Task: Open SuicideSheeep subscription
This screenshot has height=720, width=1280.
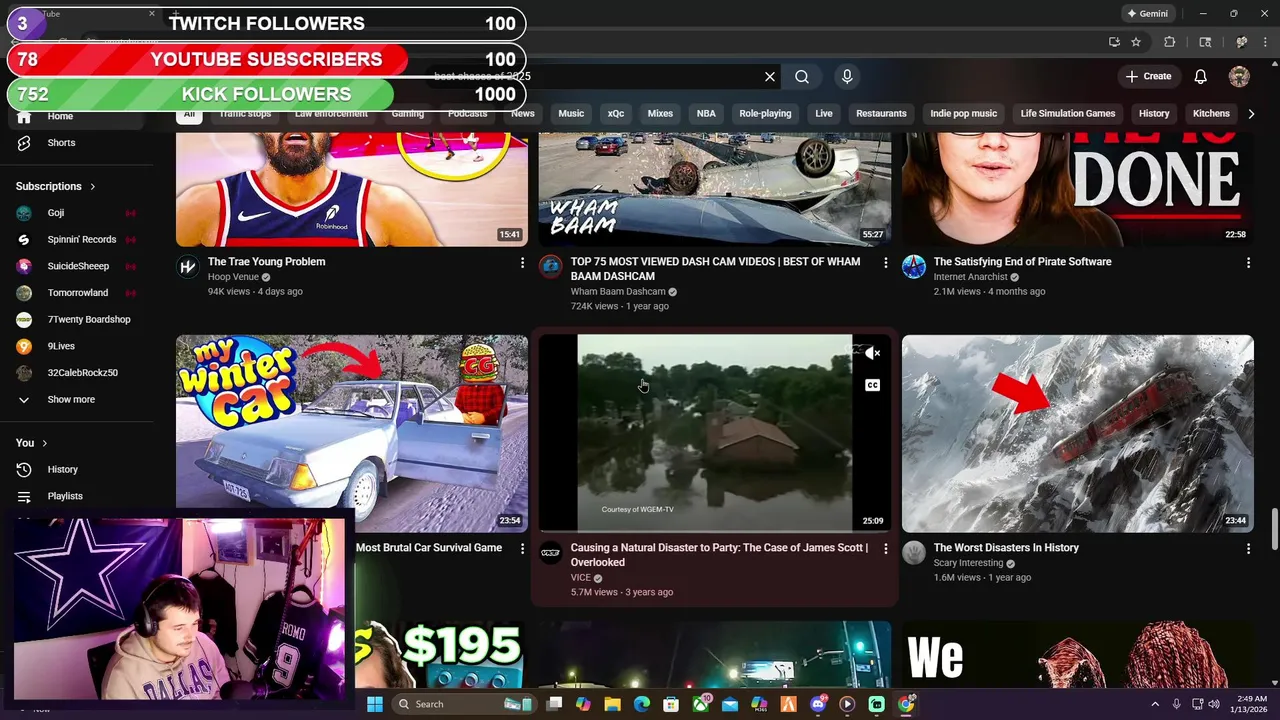Action: click(x=78, y=267)
